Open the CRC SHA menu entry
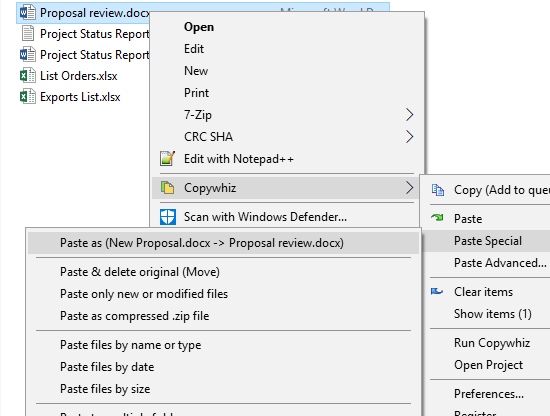The image size is (550, 416). 286,137
